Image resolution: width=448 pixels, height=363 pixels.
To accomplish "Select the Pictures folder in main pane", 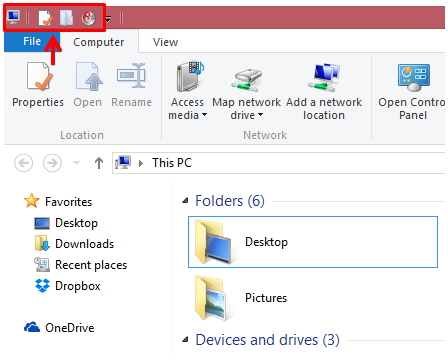I will (x=313, y=298).
